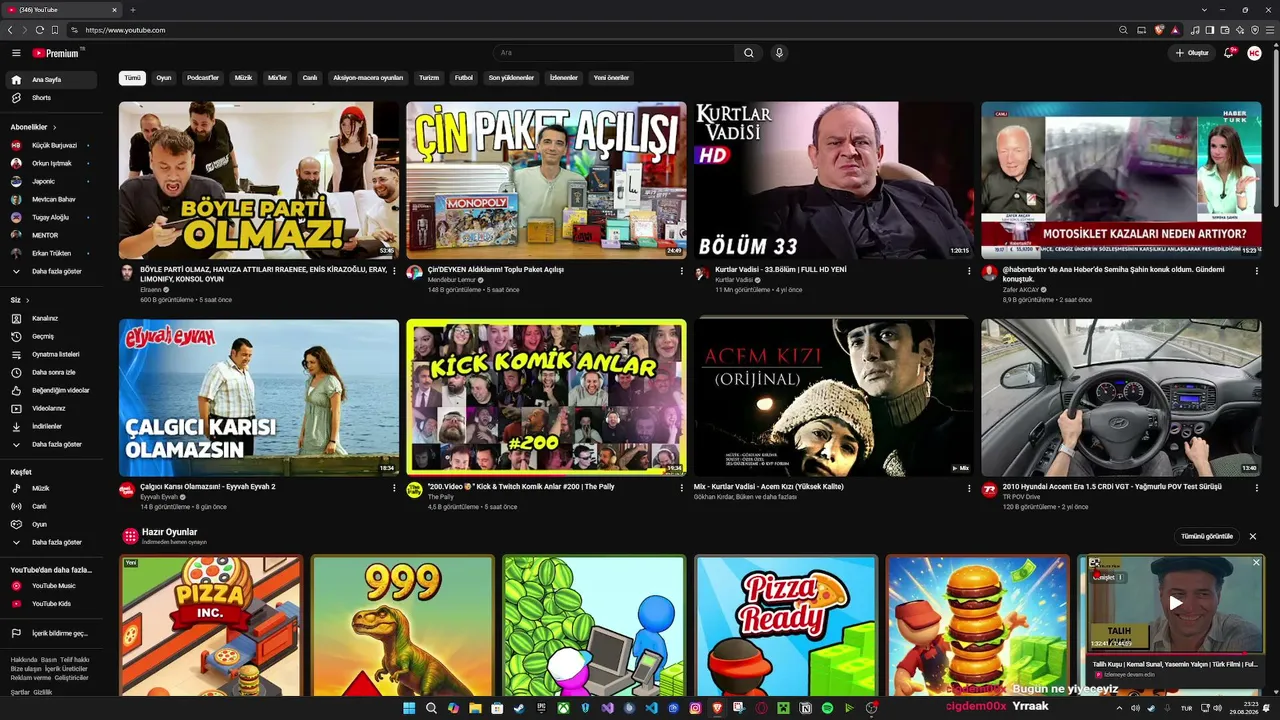The height and width of the screenshot is (720, 1280).
Task: Click the YouTube Premium logo
Action: pos(56,53)
